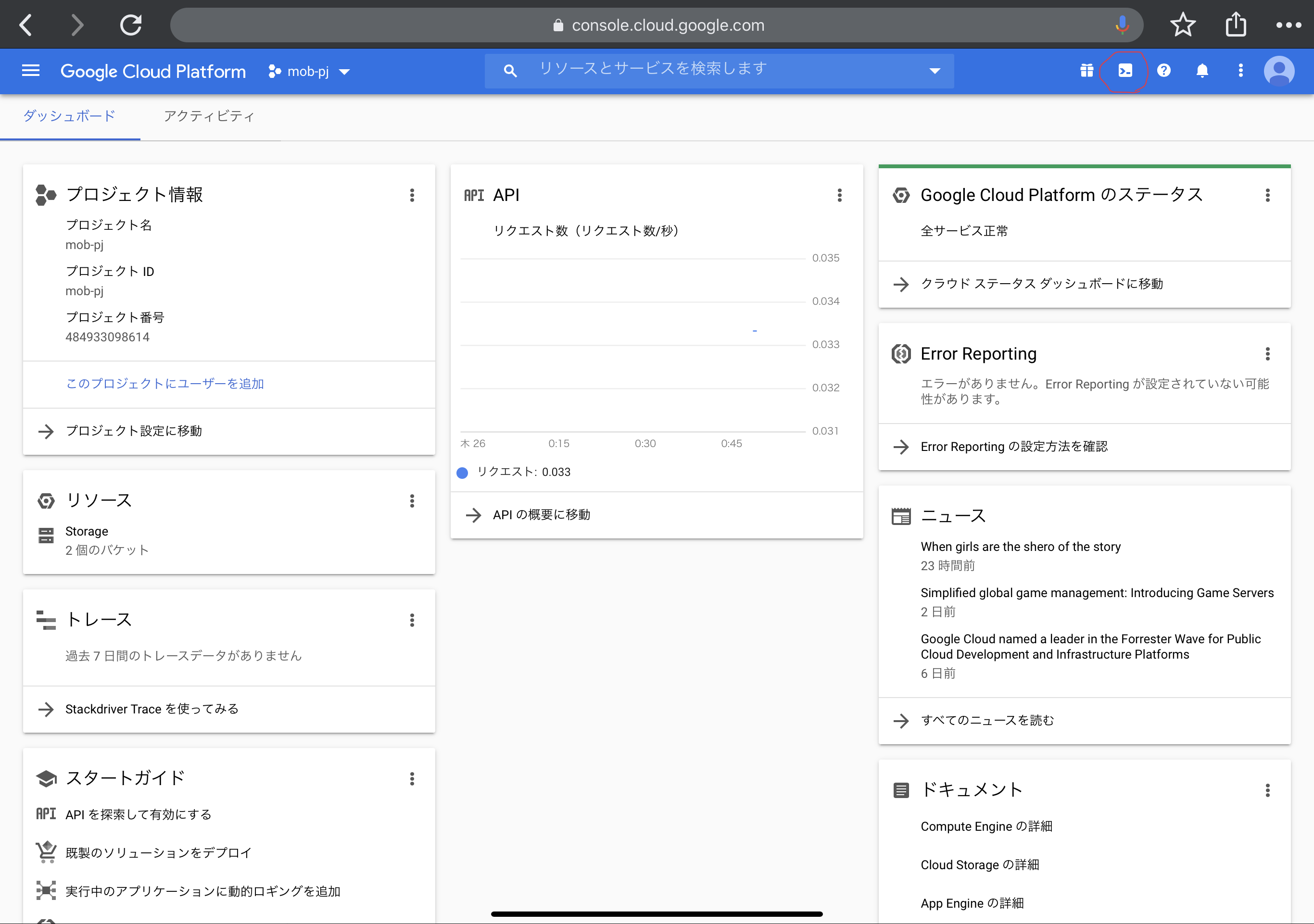Open リソース card options menu

412,501
